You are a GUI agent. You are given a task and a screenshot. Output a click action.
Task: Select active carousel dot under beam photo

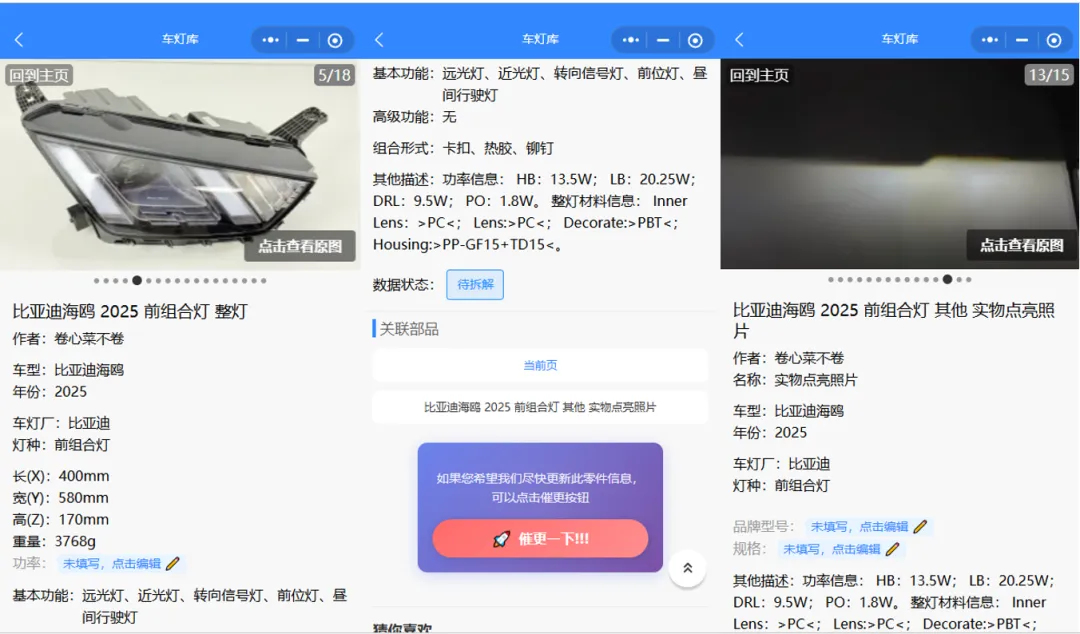[x=948, y=279]
